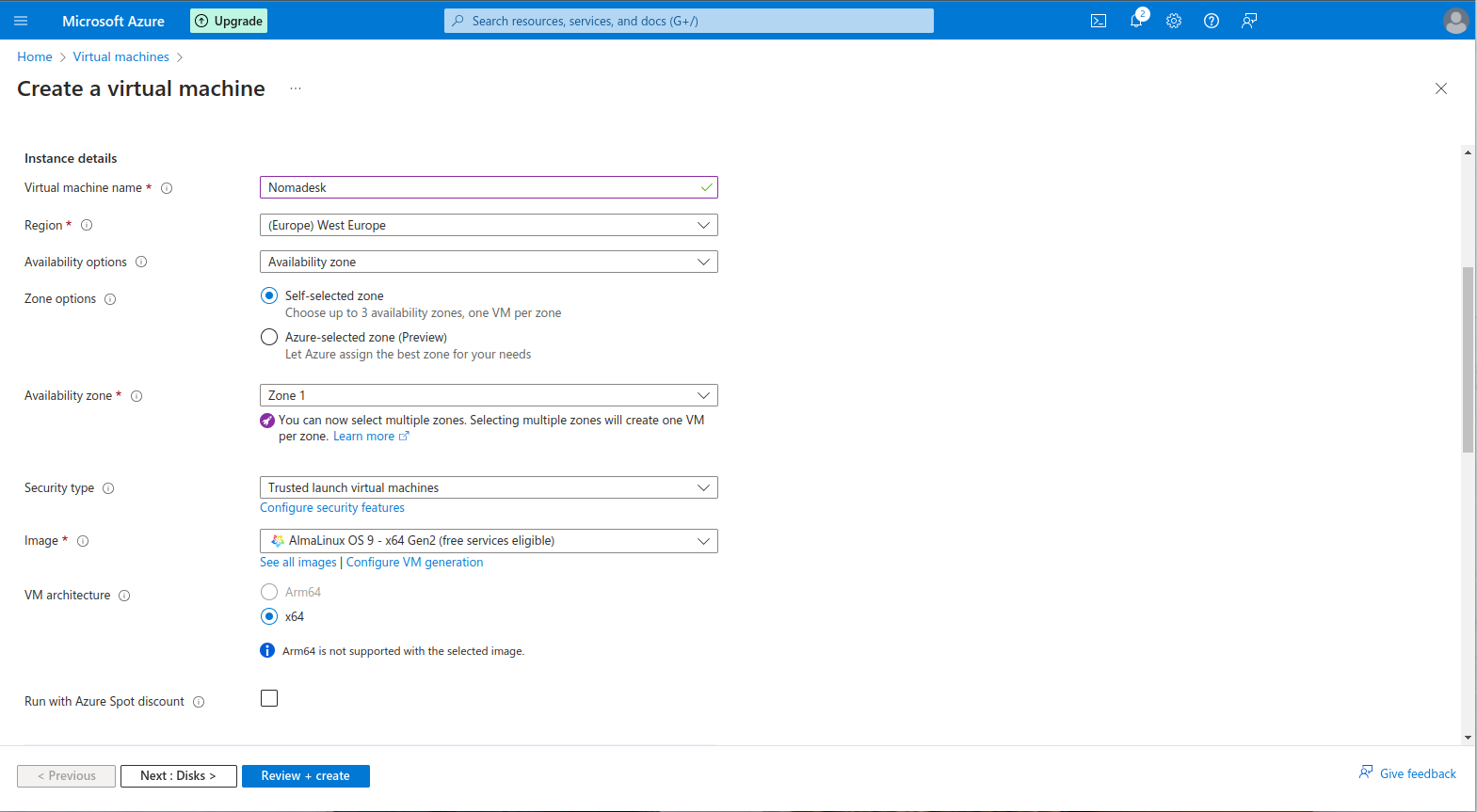Open portal settings gear

1174,21
